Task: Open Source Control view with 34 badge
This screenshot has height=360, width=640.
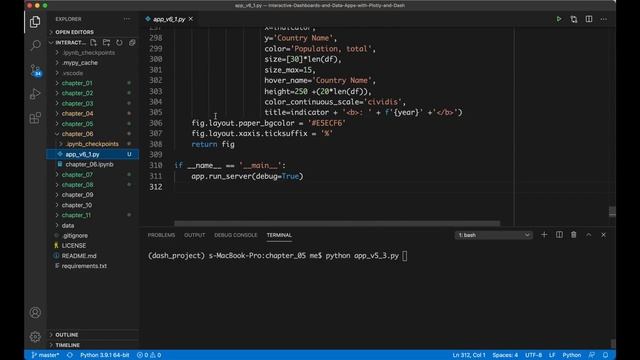Action: click(x=35, y=70)
